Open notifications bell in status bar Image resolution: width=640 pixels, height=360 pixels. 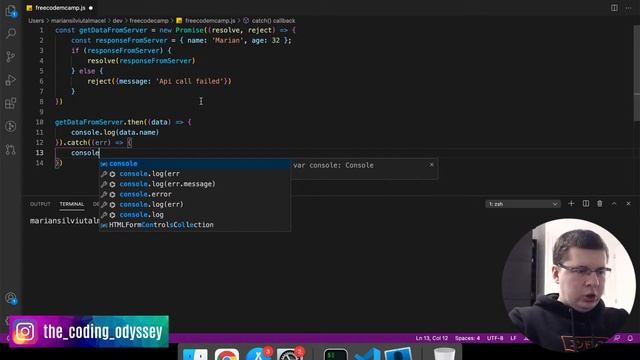[630, 338]
